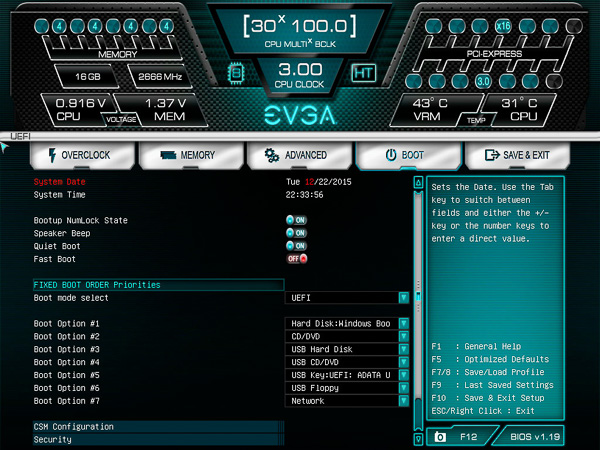This screenshot has height=450, width=600.
Task: Toggle Bootup NumLock State switch
Action: (297, 220)
